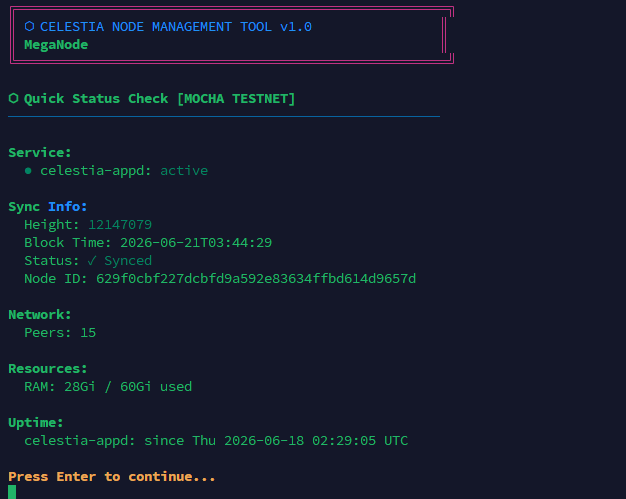Click the block time 2026-06-21T03:44:29

(x=196, y=243)
